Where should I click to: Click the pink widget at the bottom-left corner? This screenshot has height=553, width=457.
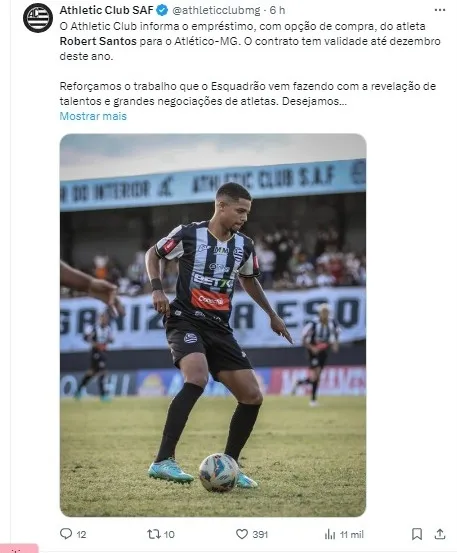(x=19, y=549)
